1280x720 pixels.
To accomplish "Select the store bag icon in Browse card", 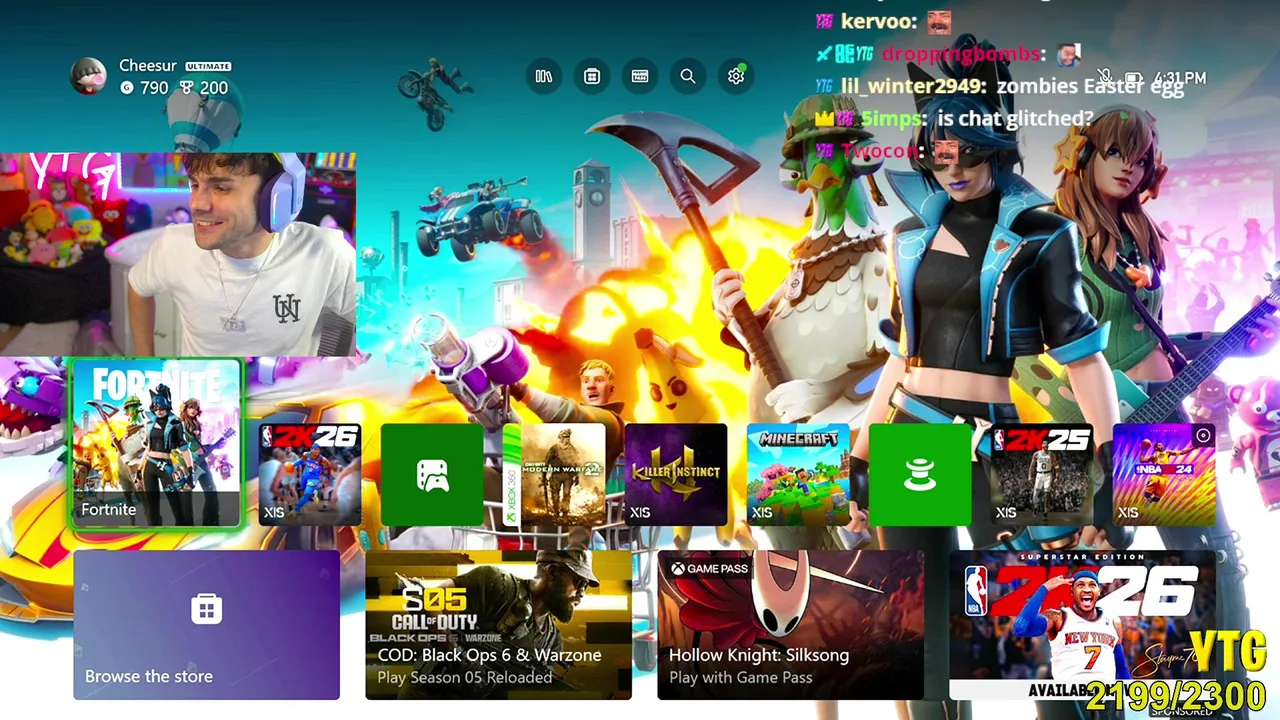I will 206,609.
